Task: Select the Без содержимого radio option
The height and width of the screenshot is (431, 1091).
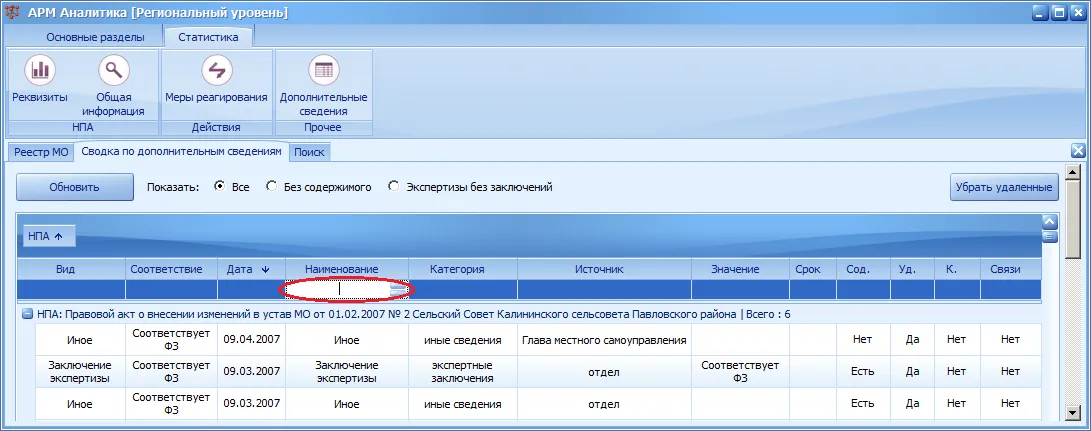Action: 272,187
